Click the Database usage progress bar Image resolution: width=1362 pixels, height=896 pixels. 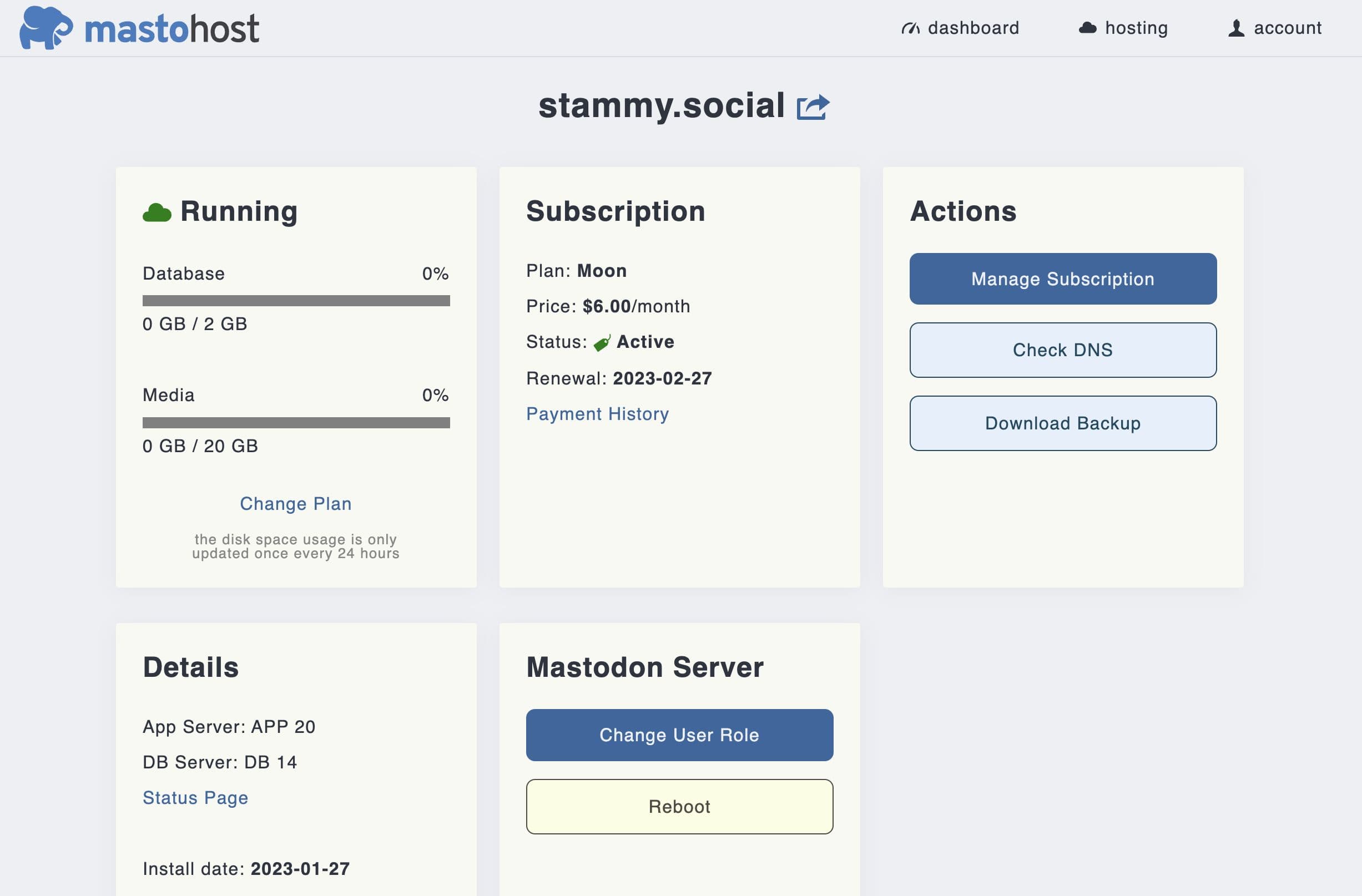click(296, 300)
